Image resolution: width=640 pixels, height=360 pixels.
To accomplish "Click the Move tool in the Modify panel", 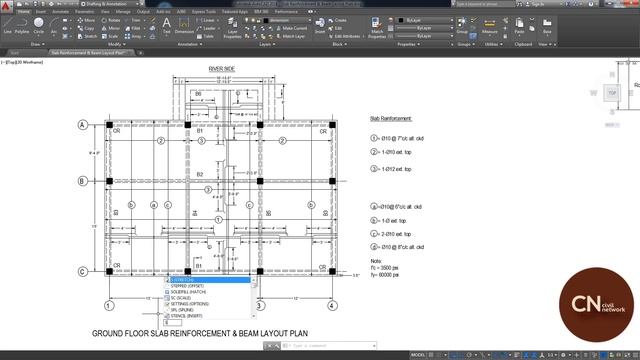I will 86,20.
